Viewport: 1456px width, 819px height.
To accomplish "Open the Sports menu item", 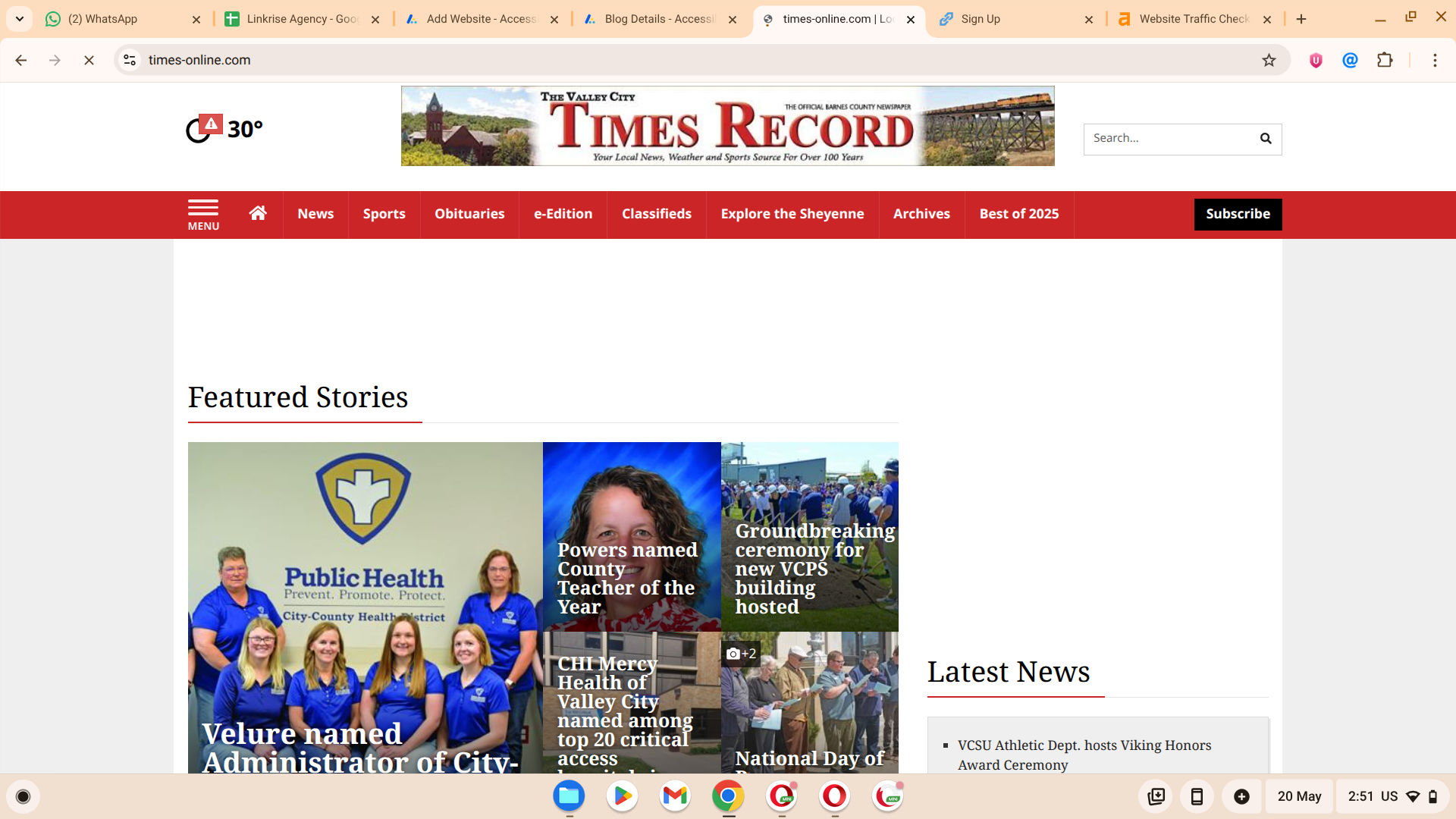I will click(x=384, y=214).
